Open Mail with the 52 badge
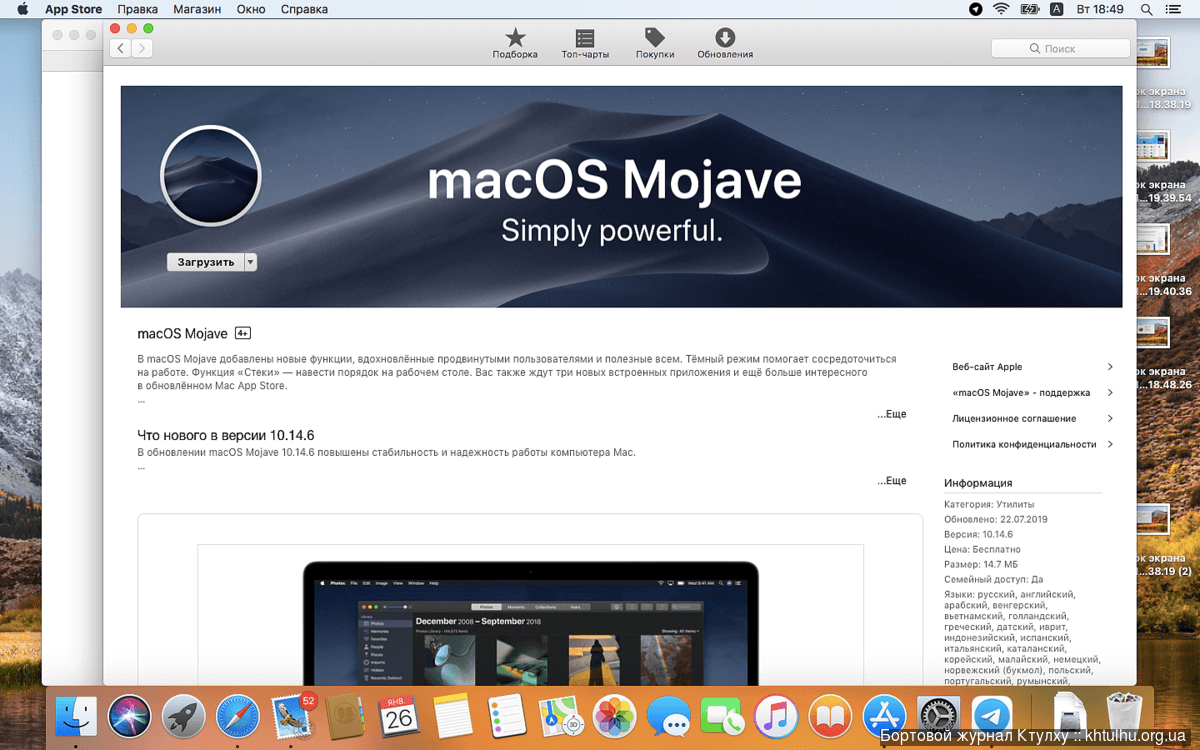Screen dimensions: 1200x750 click(293, 716)
